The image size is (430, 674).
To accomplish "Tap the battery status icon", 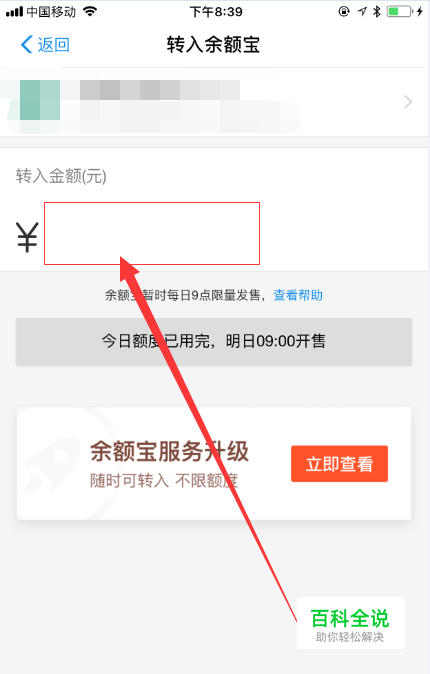I will coord(400,12).
